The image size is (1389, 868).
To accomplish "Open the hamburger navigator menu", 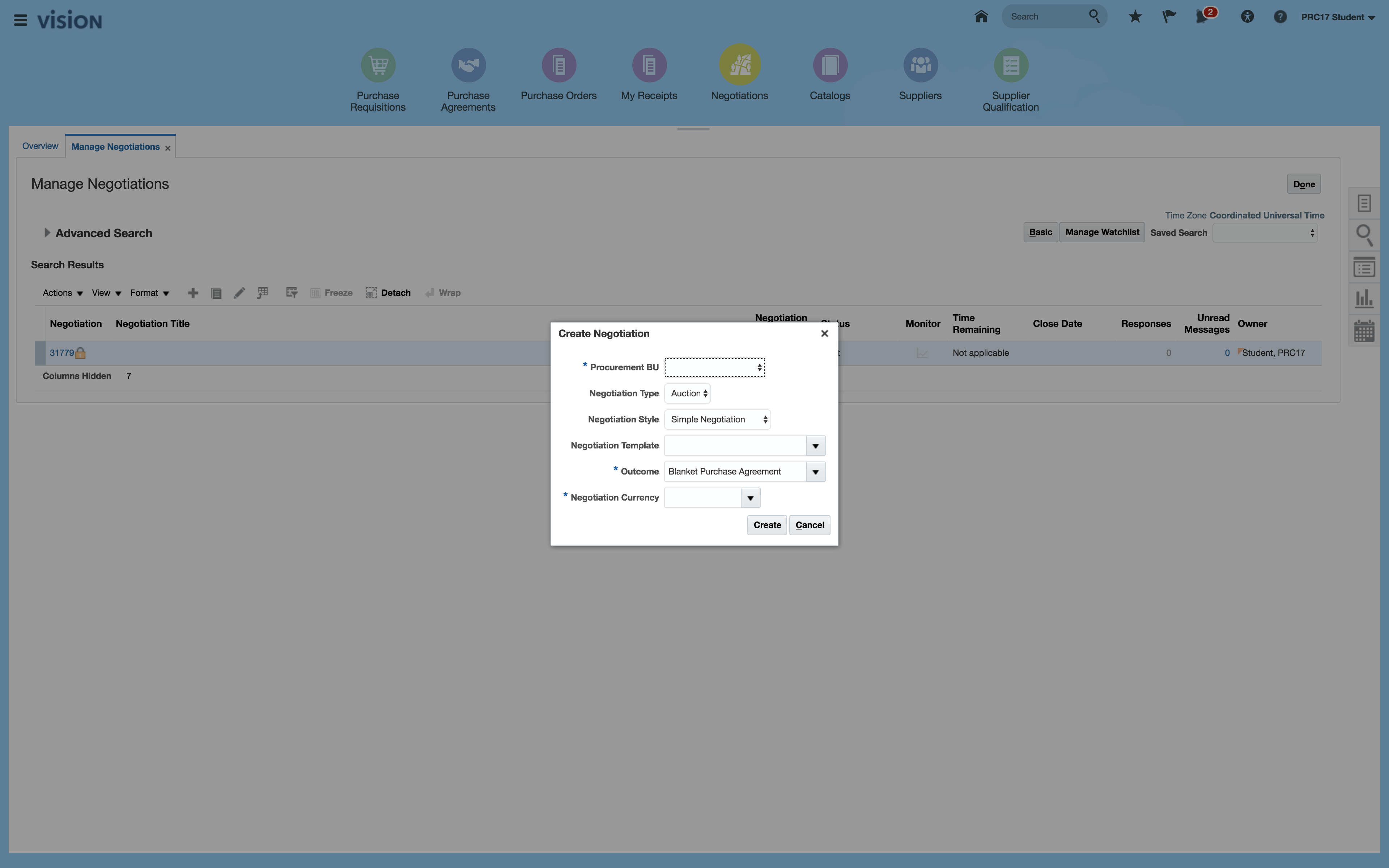I will click(x=21, y=21).
